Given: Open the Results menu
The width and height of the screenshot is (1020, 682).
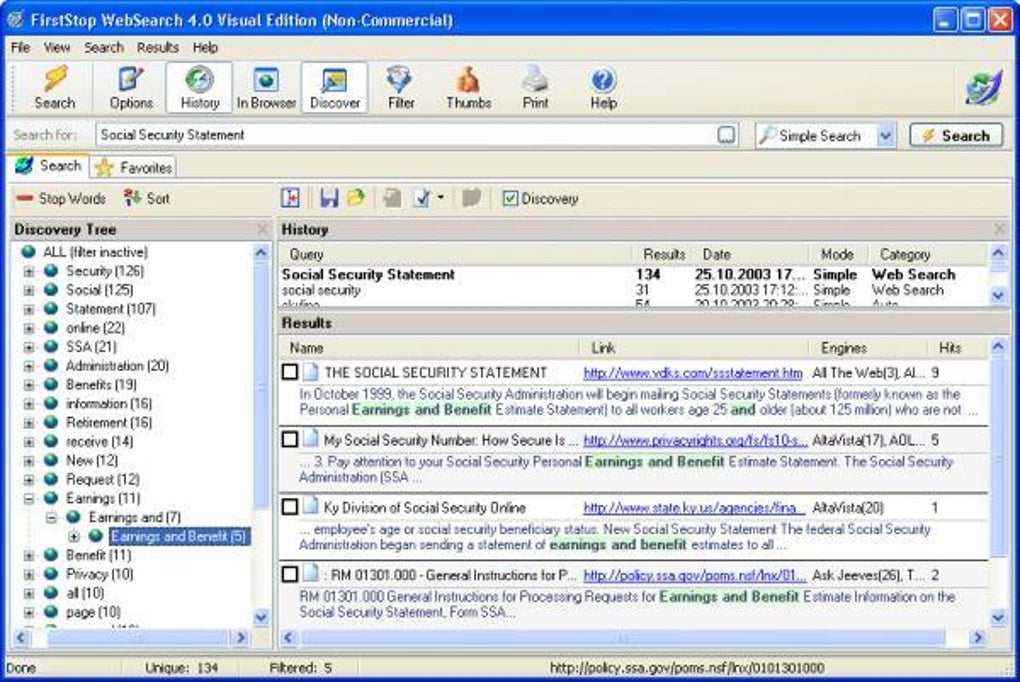Looking at the screenshot, I should 157,48.
